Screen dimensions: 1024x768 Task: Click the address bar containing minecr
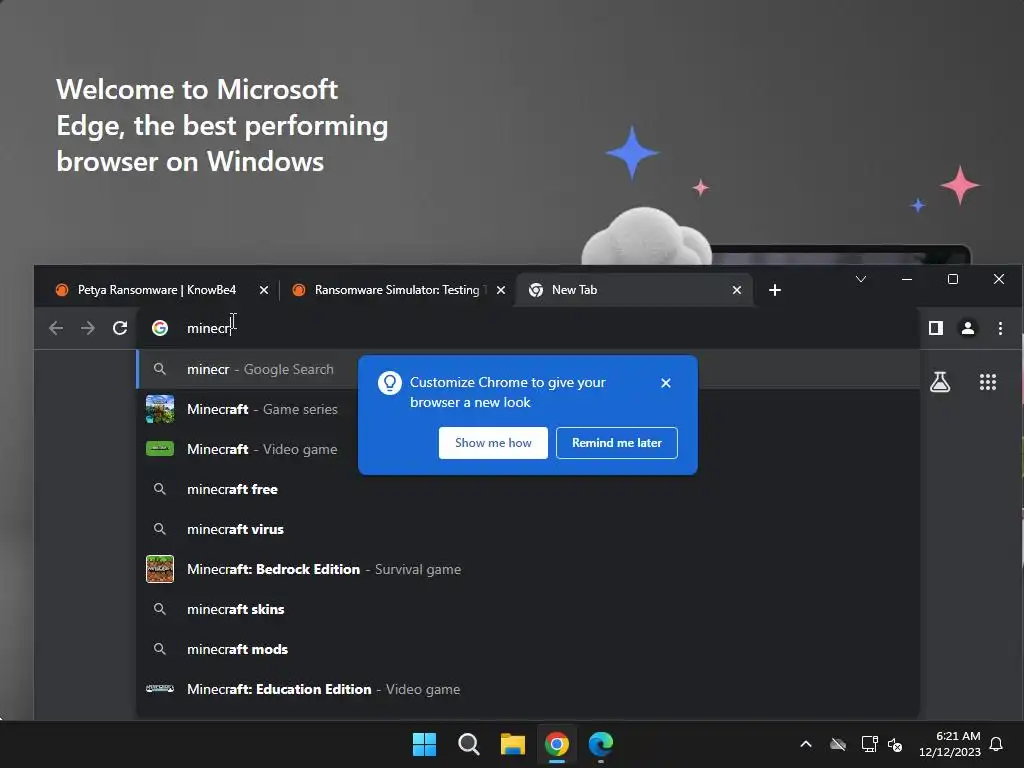coord(528,328)
